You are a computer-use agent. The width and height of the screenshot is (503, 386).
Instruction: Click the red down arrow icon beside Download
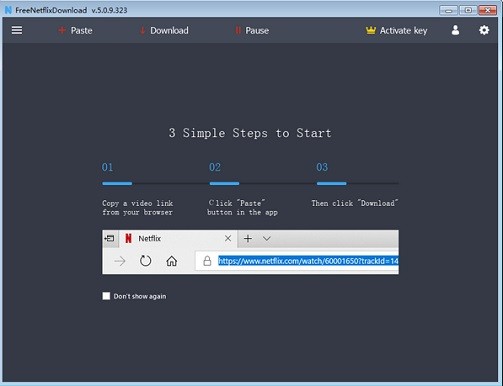[143, 30]
